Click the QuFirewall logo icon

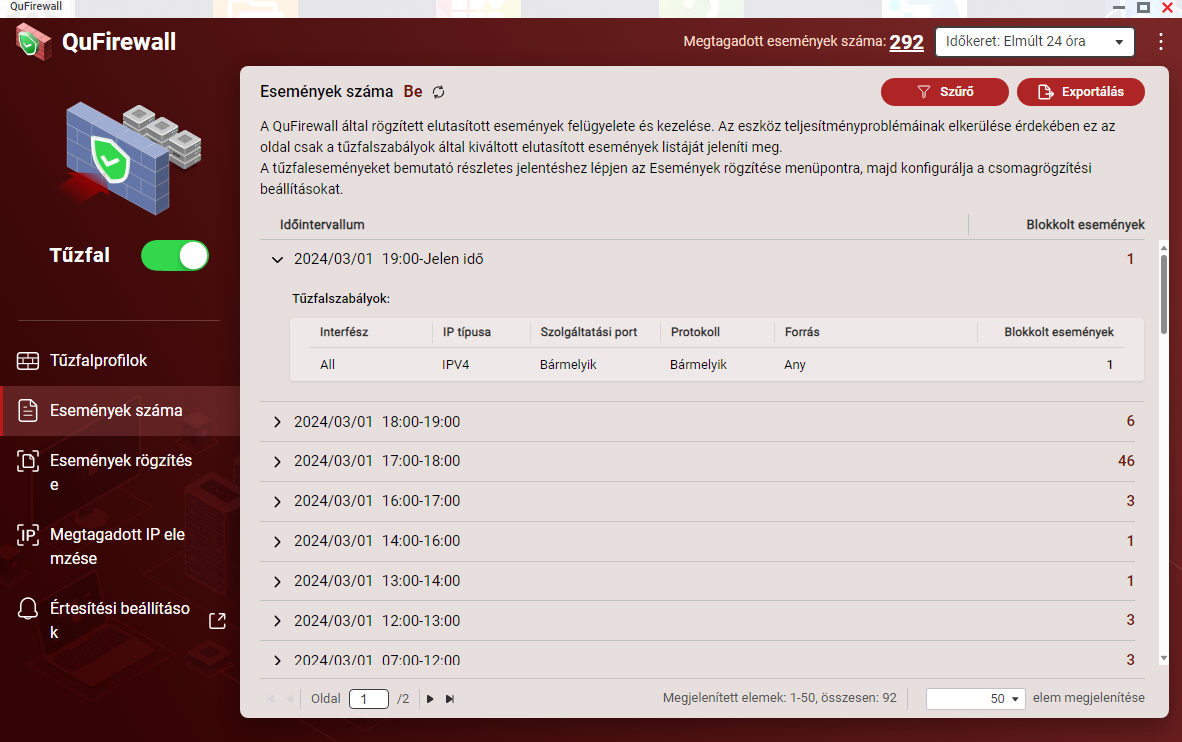click(x=33, y=41)
